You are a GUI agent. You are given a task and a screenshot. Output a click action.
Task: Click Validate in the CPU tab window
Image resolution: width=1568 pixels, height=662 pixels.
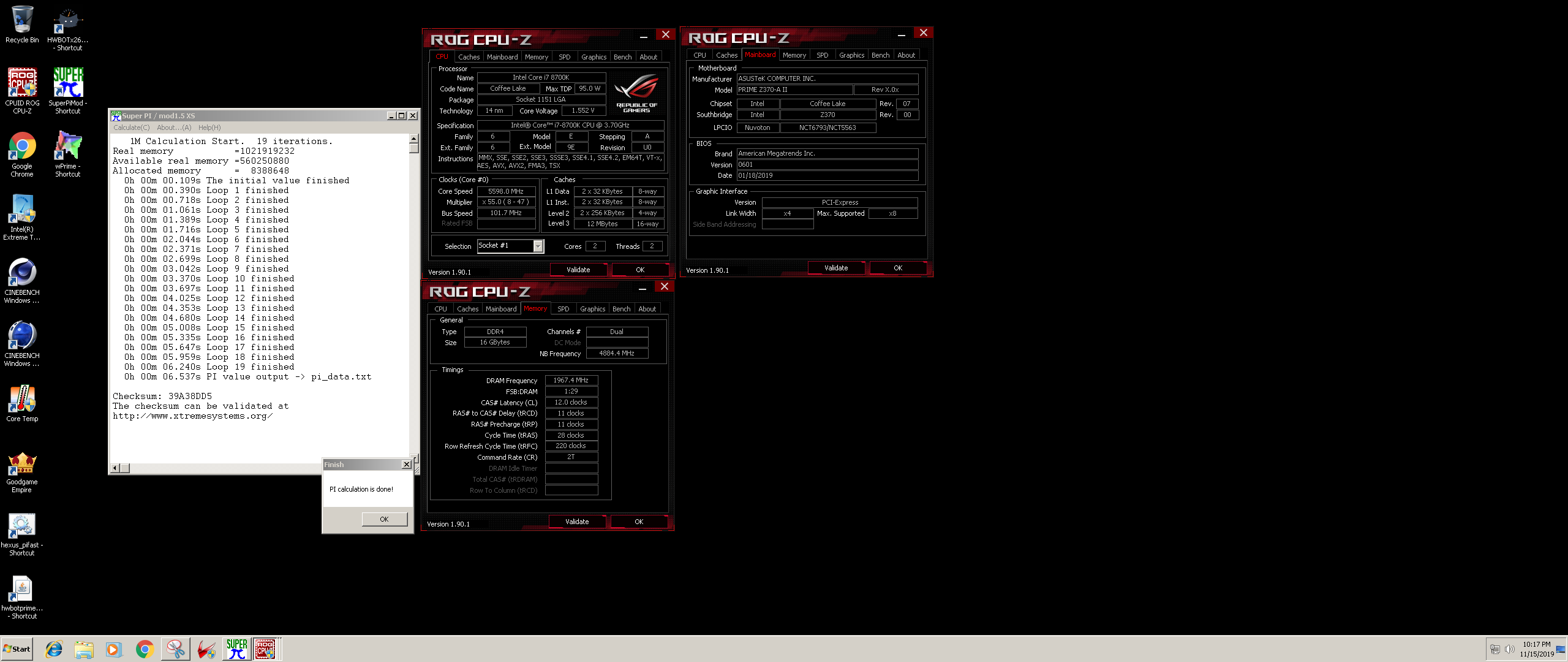coord(578,270)
